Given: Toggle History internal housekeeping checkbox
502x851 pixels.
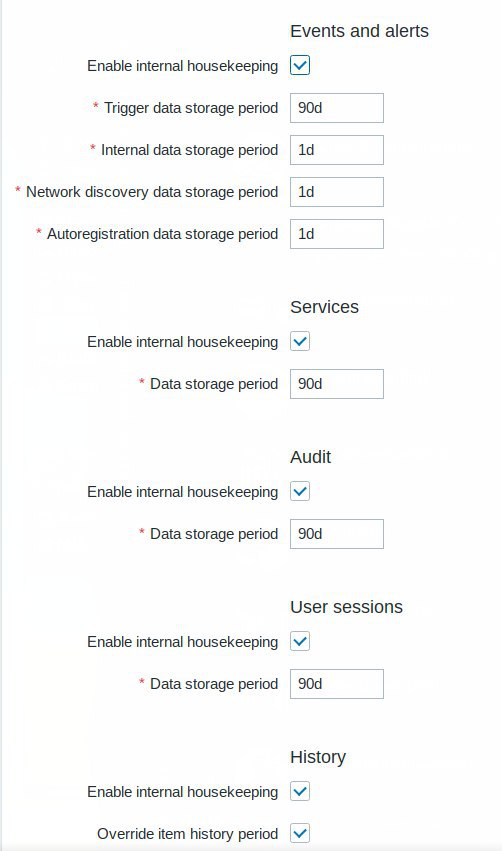Looking at the screenshot, I should 300,791.
